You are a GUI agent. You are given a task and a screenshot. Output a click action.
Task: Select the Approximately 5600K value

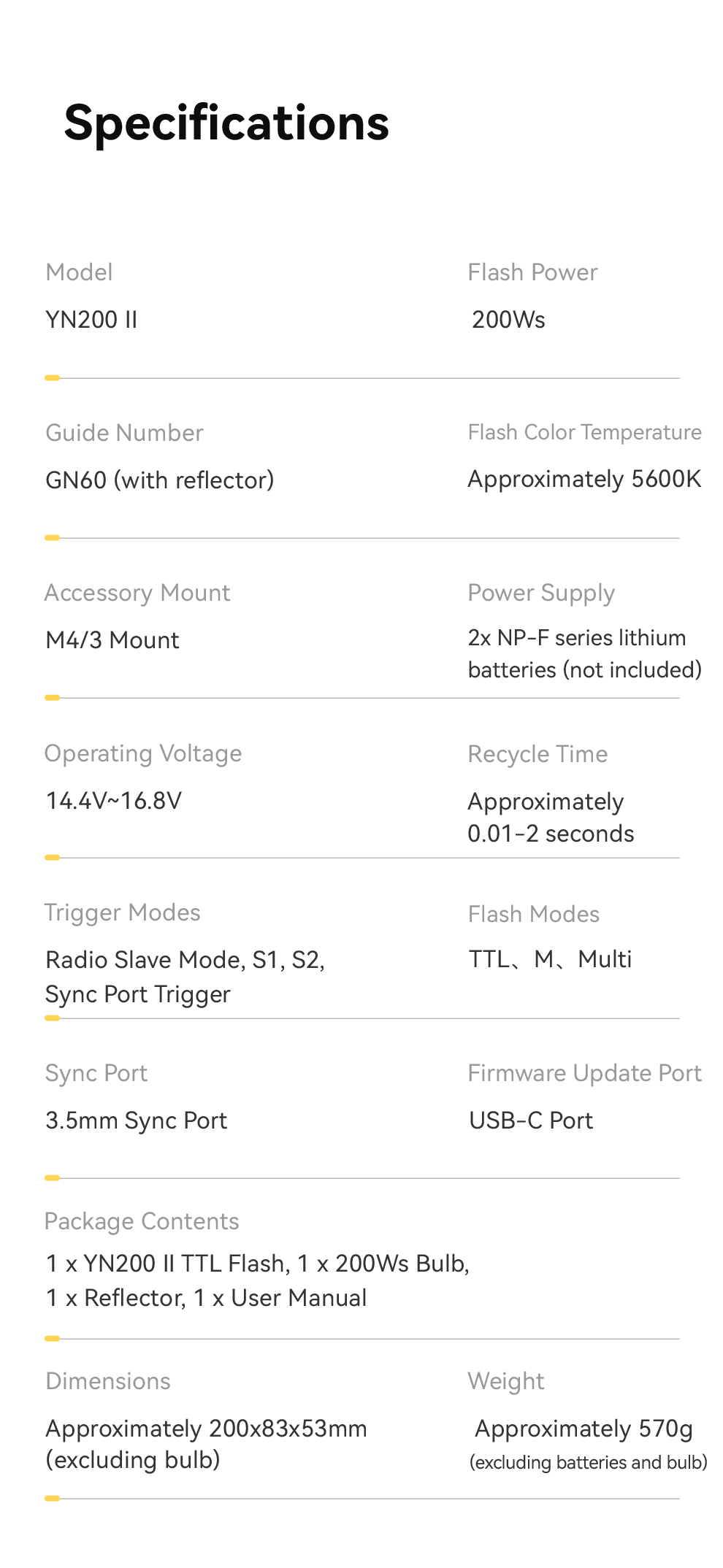coord(584,480)
